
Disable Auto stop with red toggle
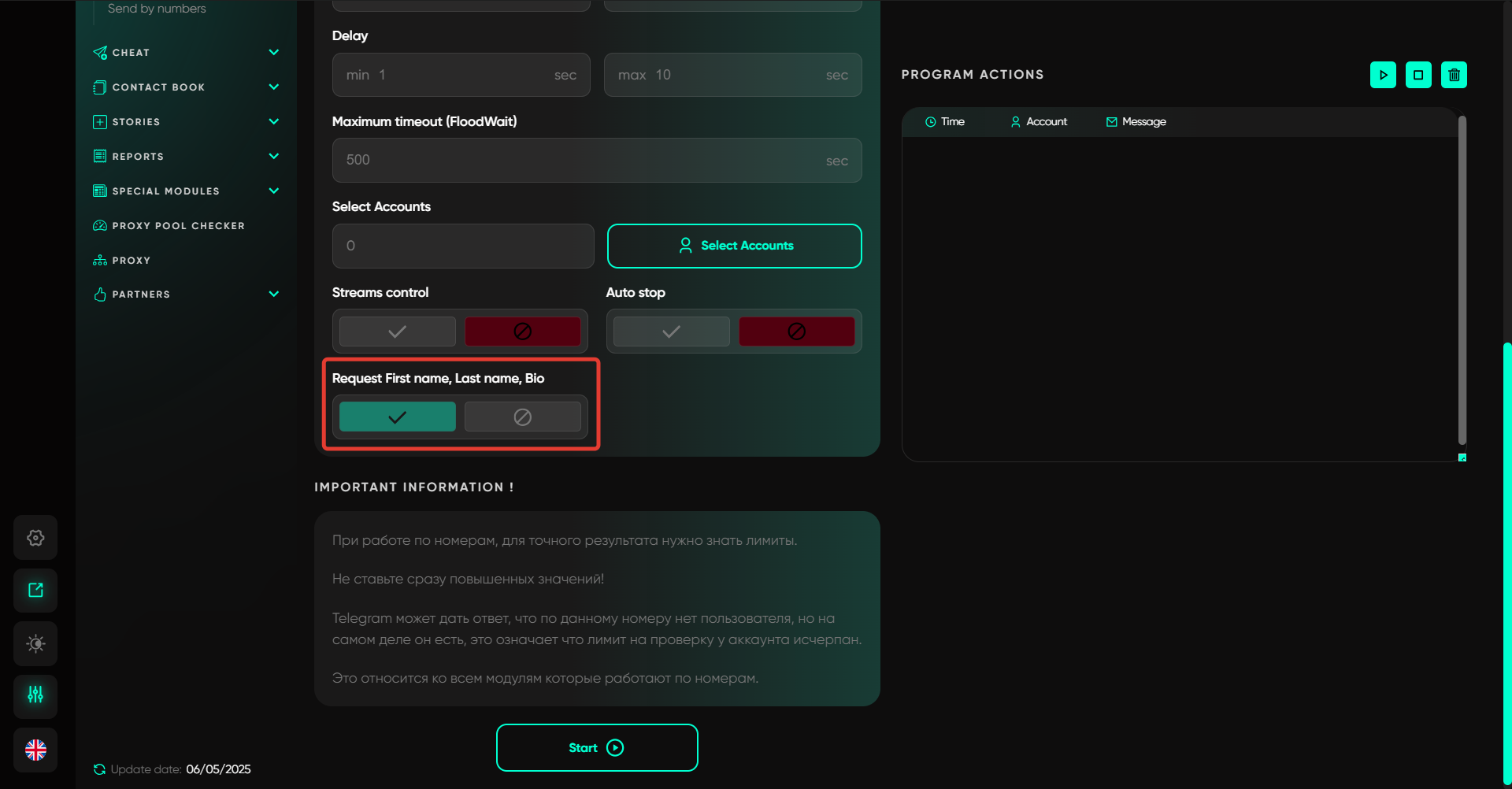[796, 332]
